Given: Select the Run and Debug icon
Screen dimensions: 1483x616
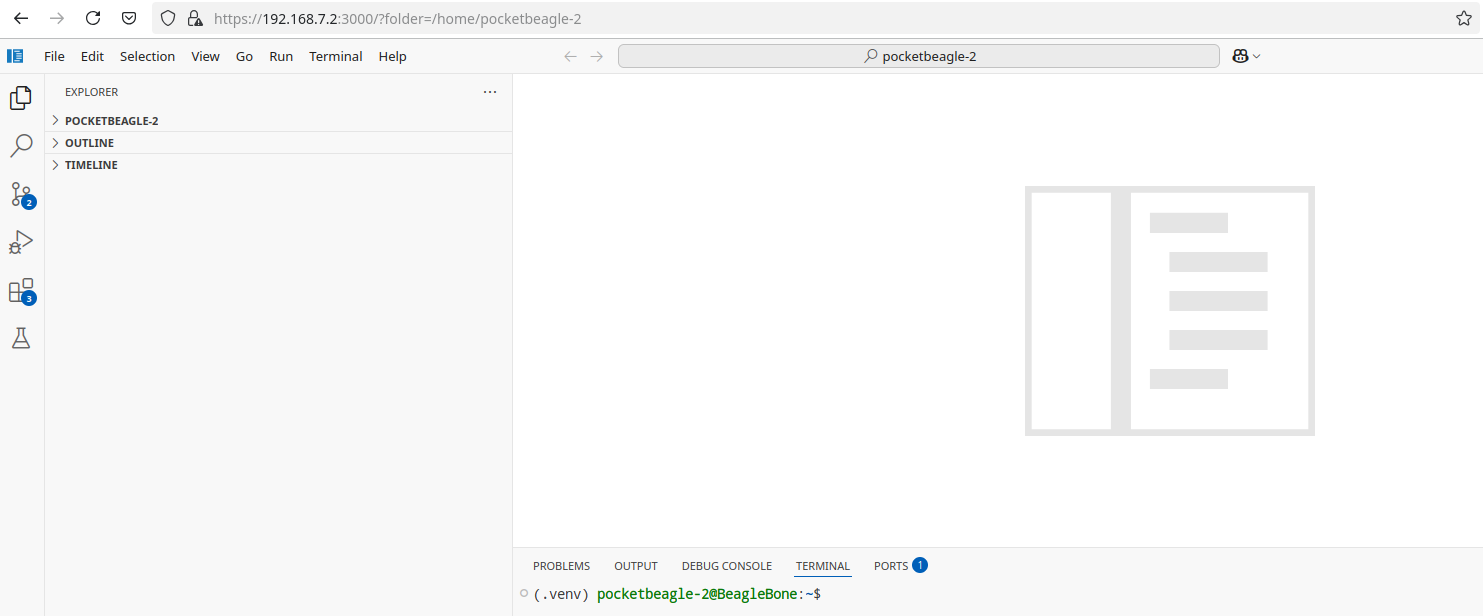Looking at the screenshot, I should click(21, 241).
